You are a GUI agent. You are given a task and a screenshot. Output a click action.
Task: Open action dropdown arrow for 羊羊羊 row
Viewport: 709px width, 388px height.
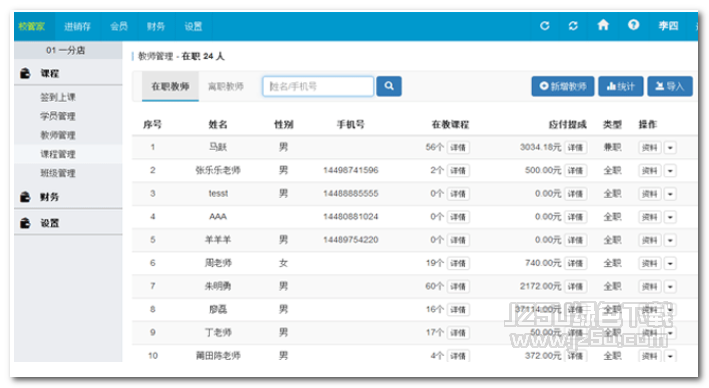coord(670,240)
